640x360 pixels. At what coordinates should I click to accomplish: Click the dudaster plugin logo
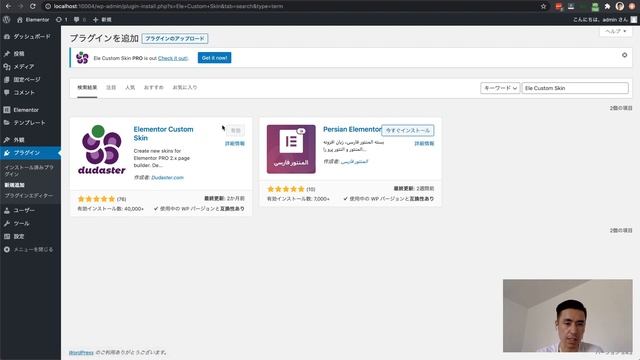tap(102, 150)
